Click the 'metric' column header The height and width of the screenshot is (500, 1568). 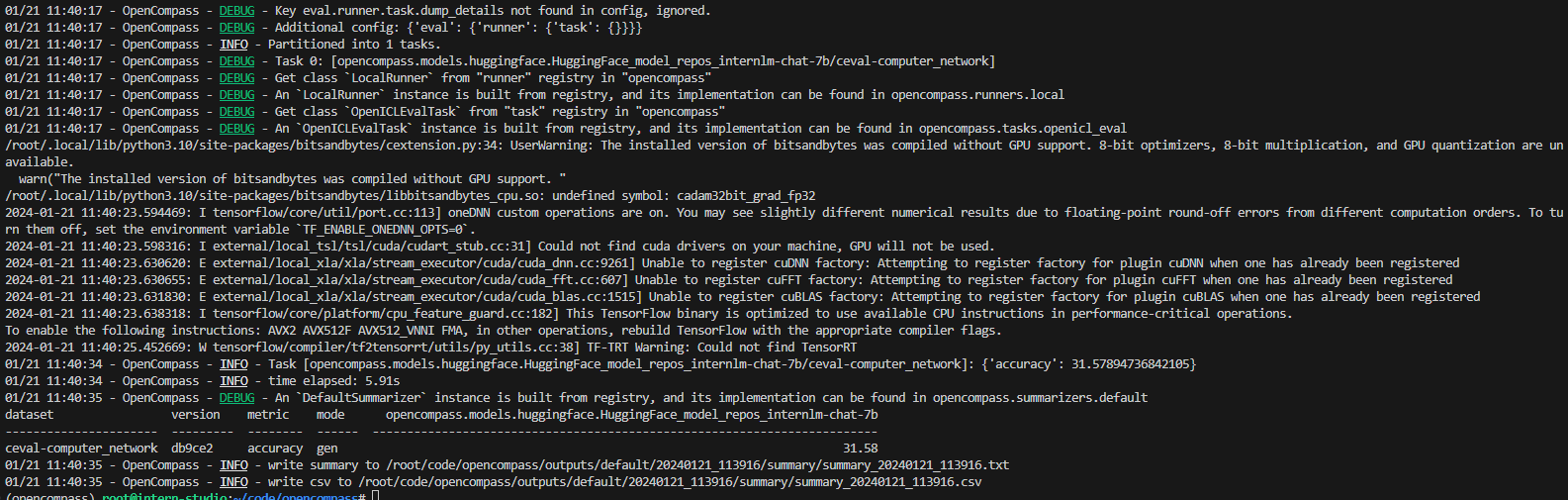coord(268,415)
